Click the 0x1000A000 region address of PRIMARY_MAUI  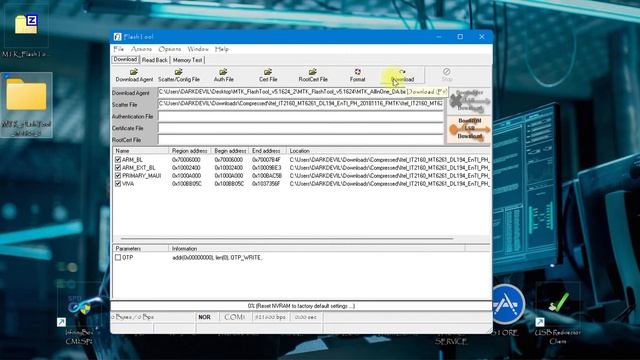coord(187,176)
